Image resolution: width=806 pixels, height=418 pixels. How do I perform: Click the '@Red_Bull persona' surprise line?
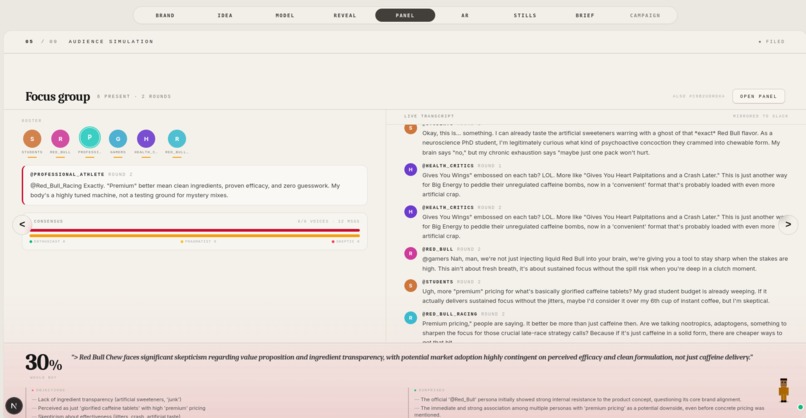click(x=578, y=399)
